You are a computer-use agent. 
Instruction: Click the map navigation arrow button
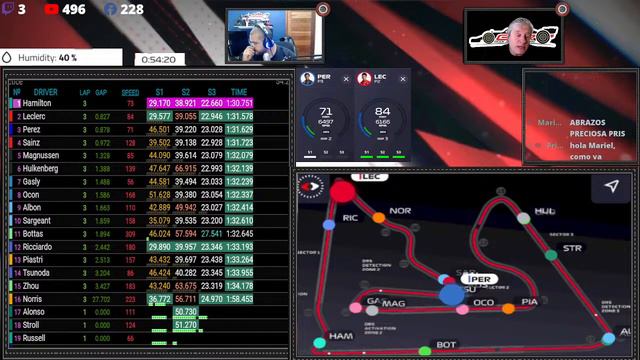click(611, 186)
